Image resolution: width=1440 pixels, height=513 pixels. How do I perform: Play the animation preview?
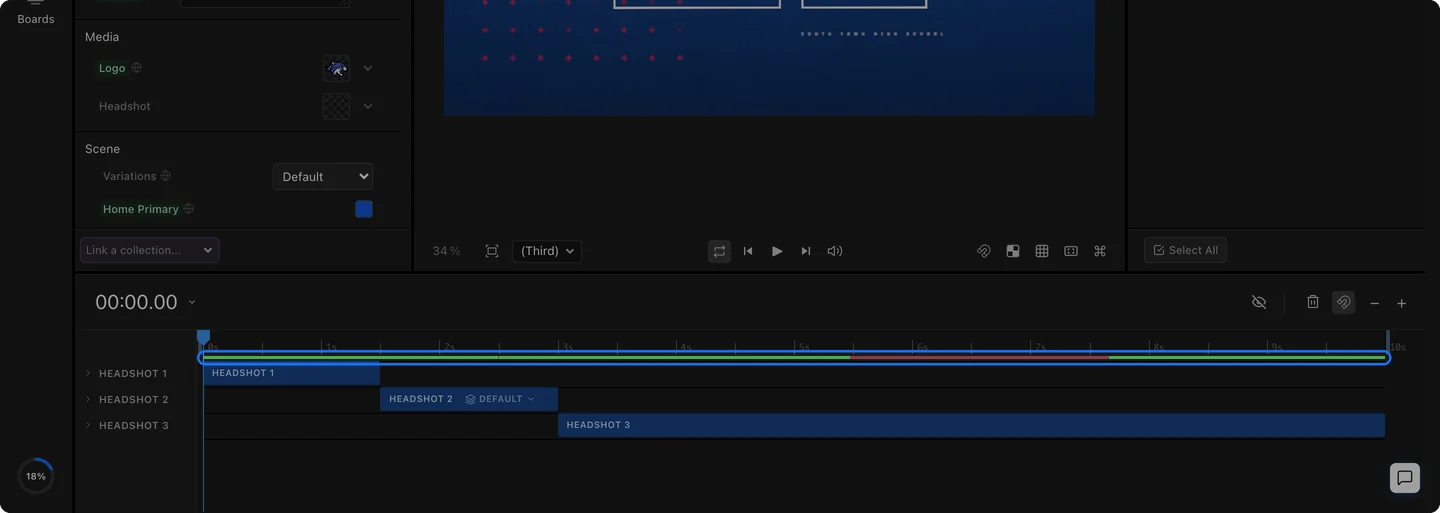click(777, 251)
